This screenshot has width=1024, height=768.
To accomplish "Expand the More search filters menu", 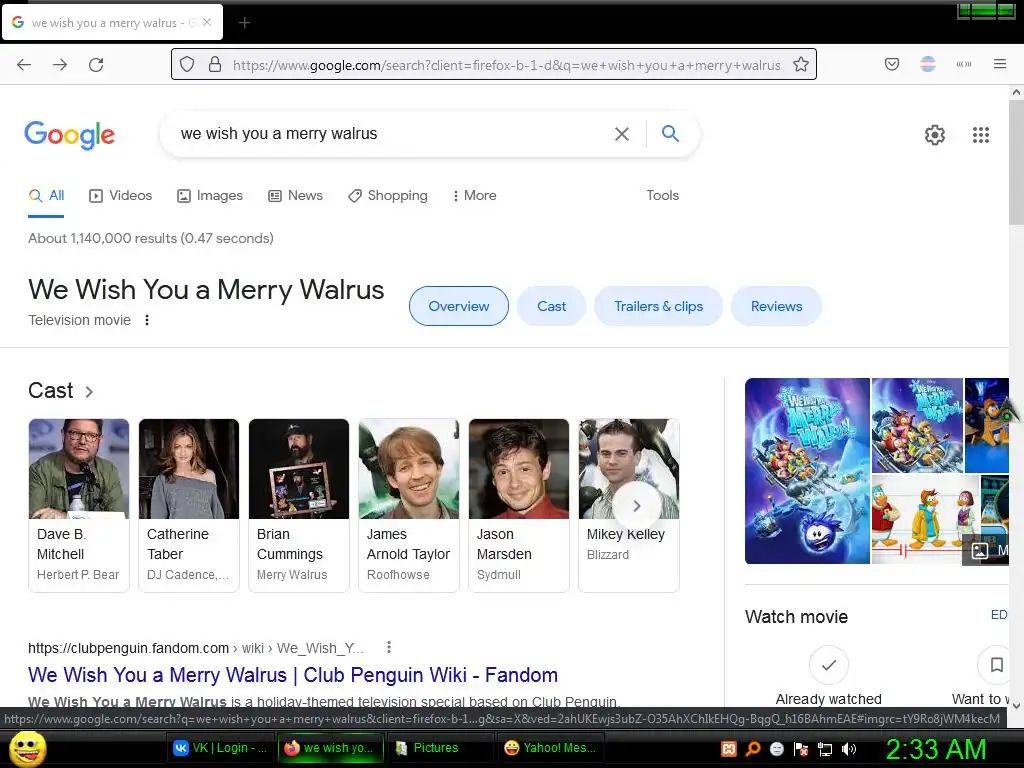I will point(475,195).
